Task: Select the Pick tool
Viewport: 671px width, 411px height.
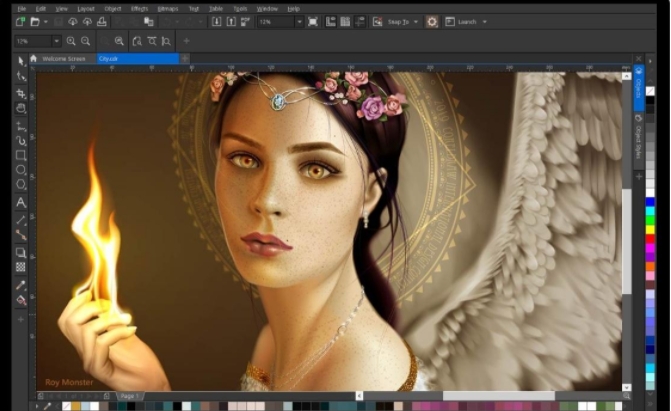Action: coord(21,61)
